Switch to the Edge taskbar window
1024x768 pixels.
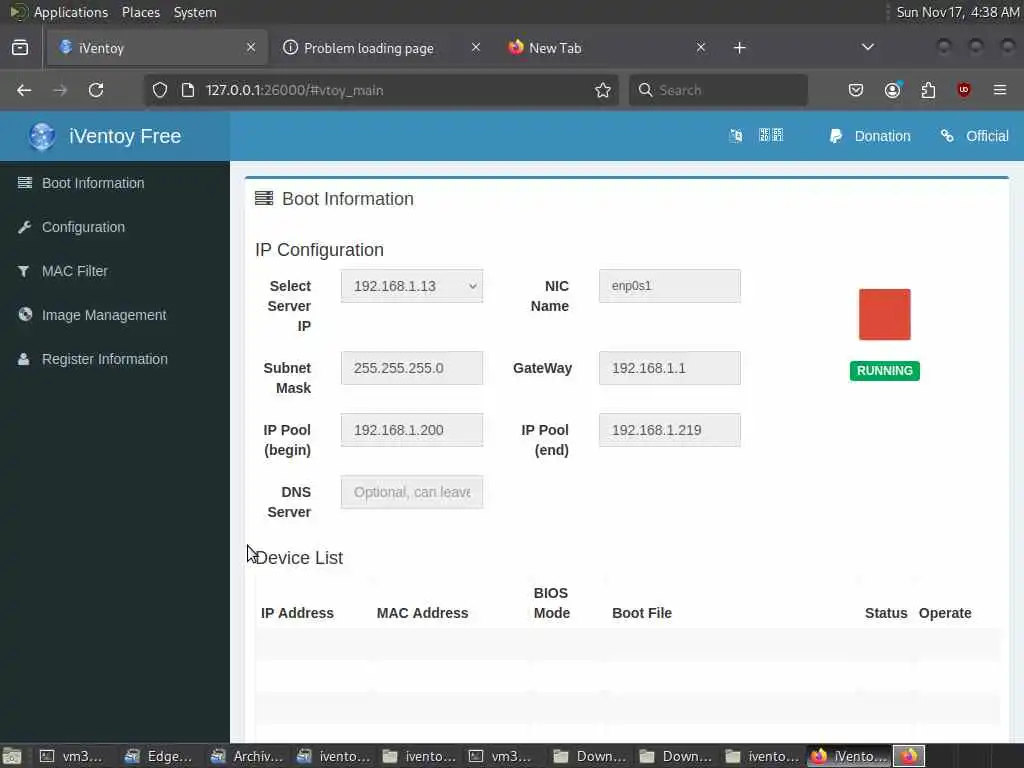point(159,756)
